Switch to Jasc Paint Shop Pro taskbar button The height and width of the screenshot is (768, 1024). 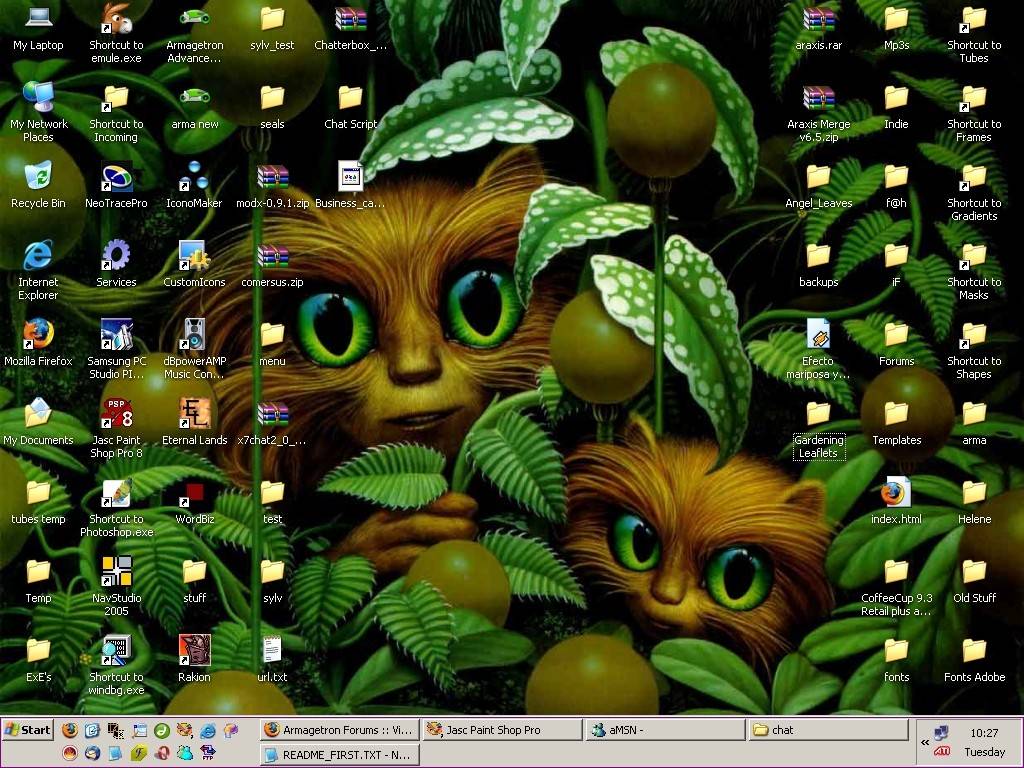pyautogui.click(x=501, y=730)
